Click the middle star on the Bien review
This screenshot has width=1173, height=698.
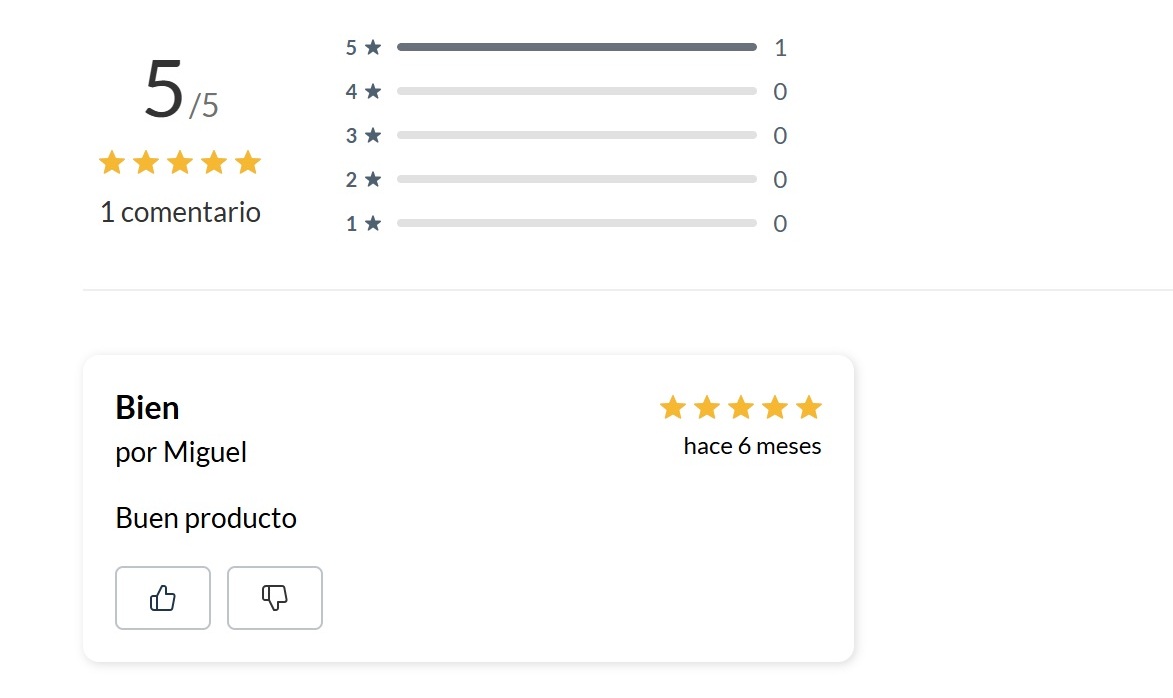[740, 407]
